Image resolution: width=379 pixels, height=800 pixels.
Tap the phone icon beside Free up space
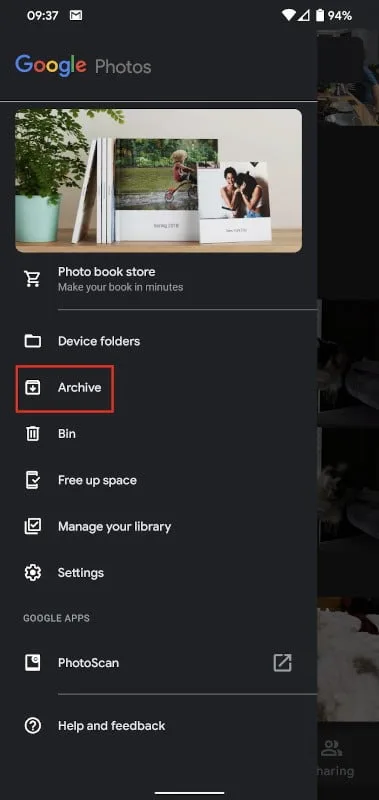pyautogui.click(x=33, y=480)
